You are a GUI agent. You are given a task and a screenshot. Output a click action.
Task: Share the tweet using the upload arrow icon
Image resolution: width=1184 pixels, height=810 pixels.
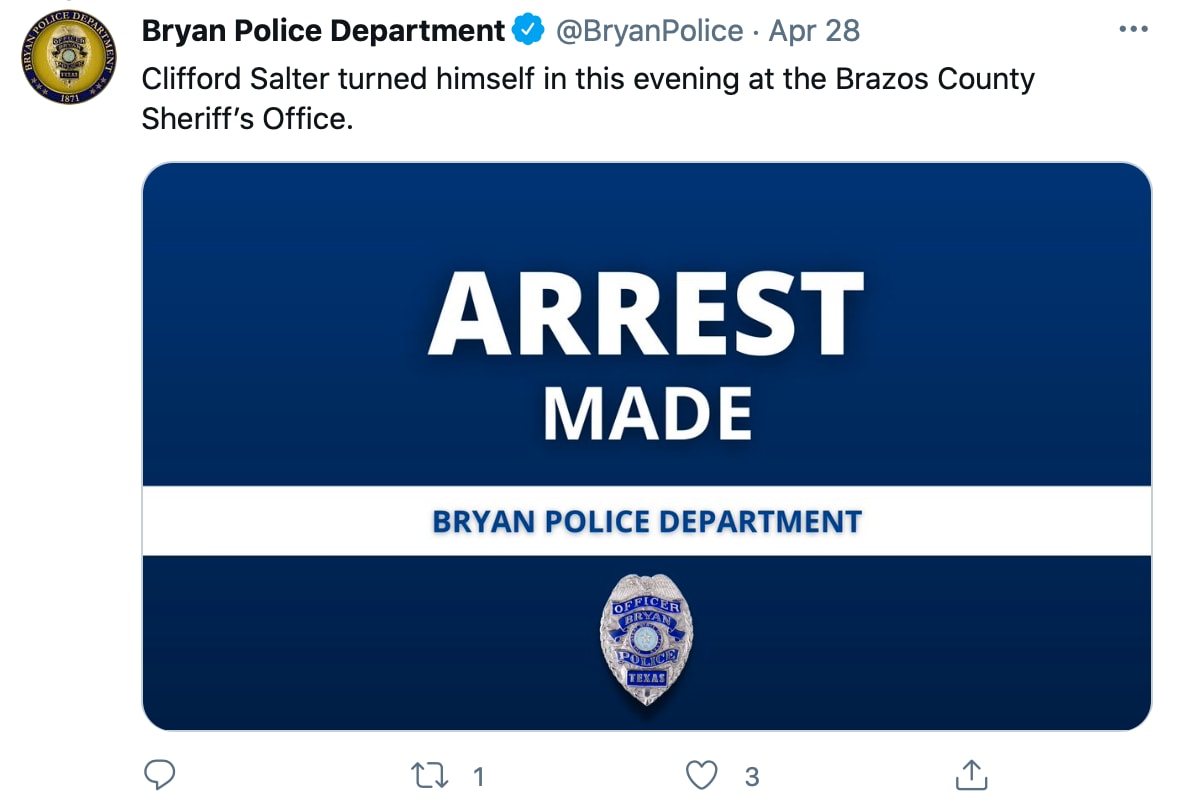(x=970, y=775)
